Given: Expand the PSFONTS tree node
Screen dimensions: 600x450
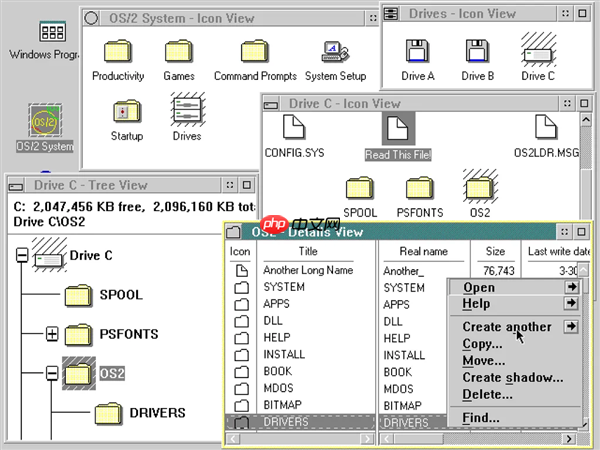Looking at the screenshot, I should coord(52,334).
